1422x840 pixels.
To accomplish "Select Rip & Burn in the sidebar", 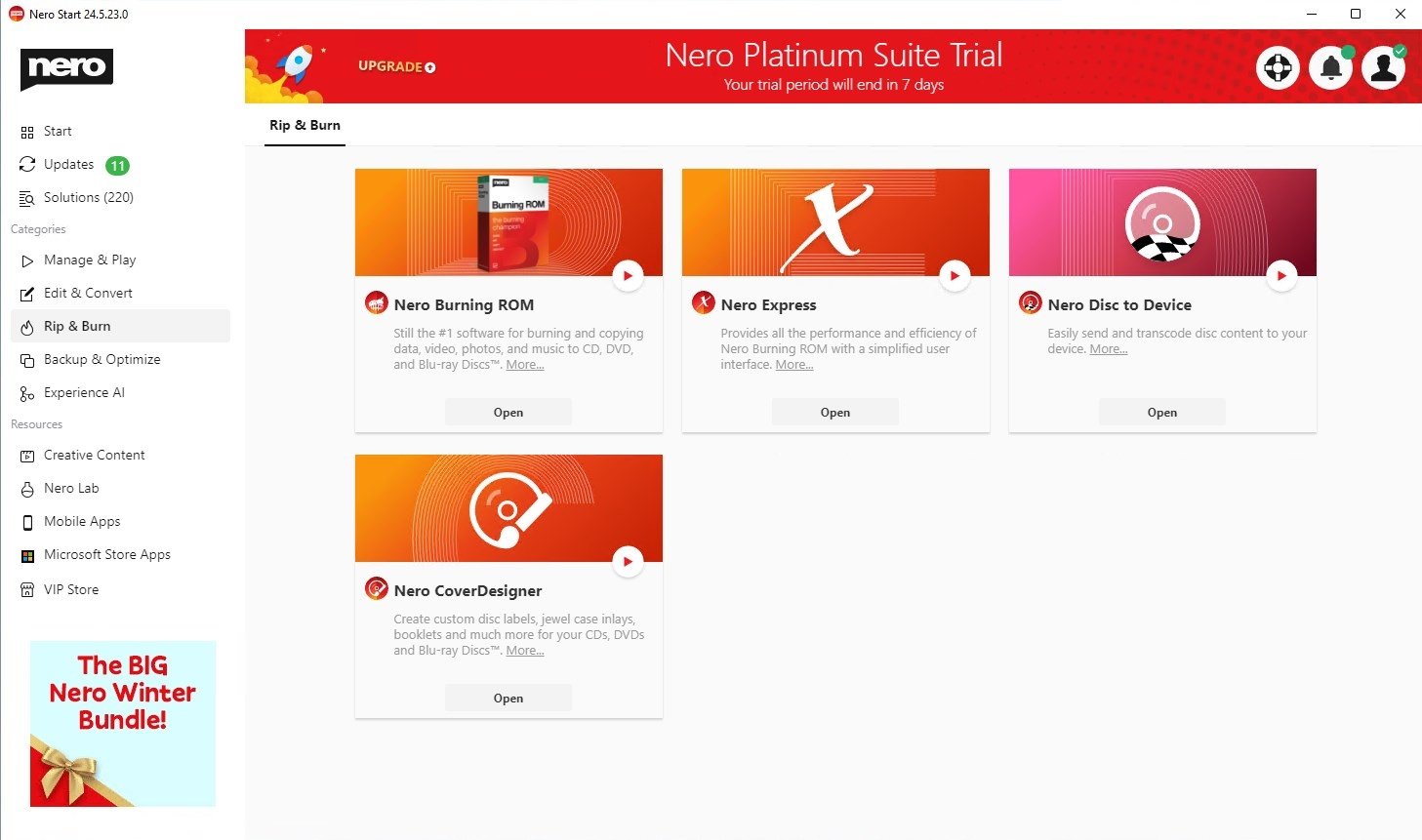I will [120, 326].
